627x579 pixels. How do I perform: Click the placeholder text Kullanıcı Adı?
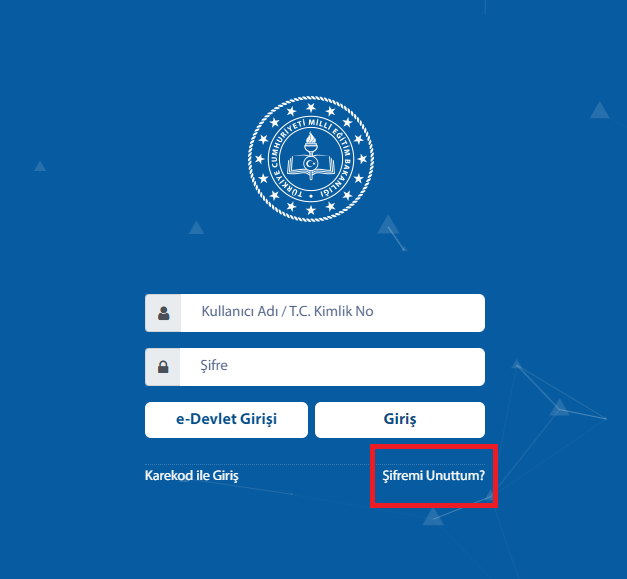coord(240,311)
